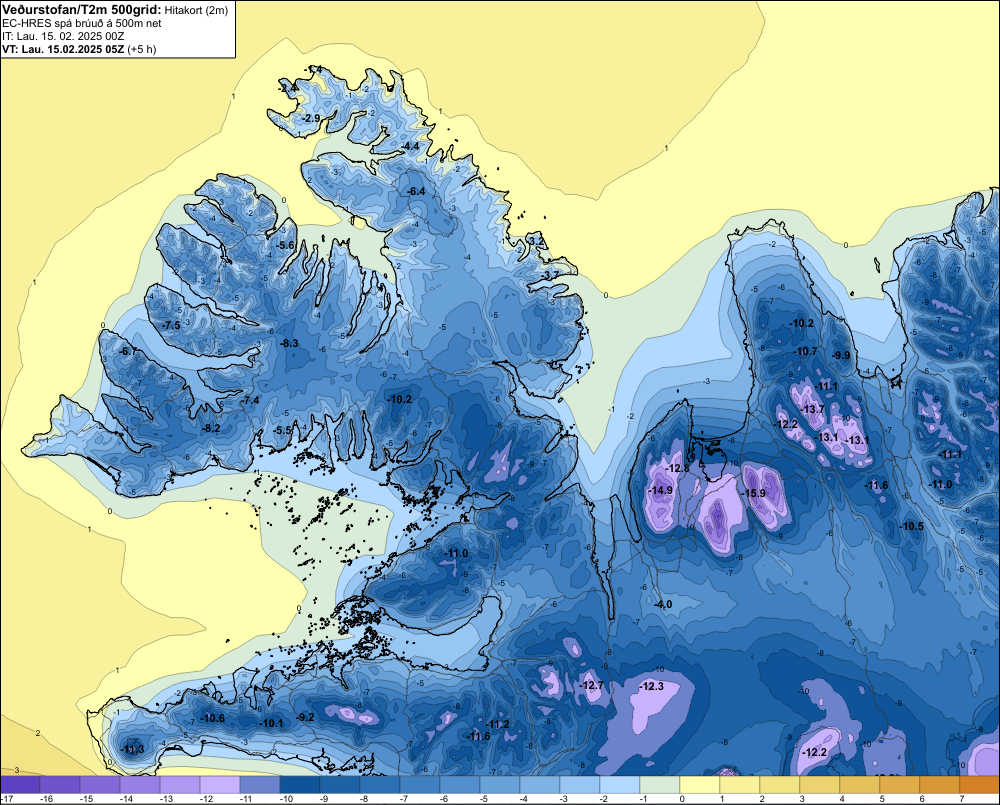The width and height of the screenshot is (1000, 805).
Task: Click the -14.9 temperature label
Action: (x=661, y=490)
